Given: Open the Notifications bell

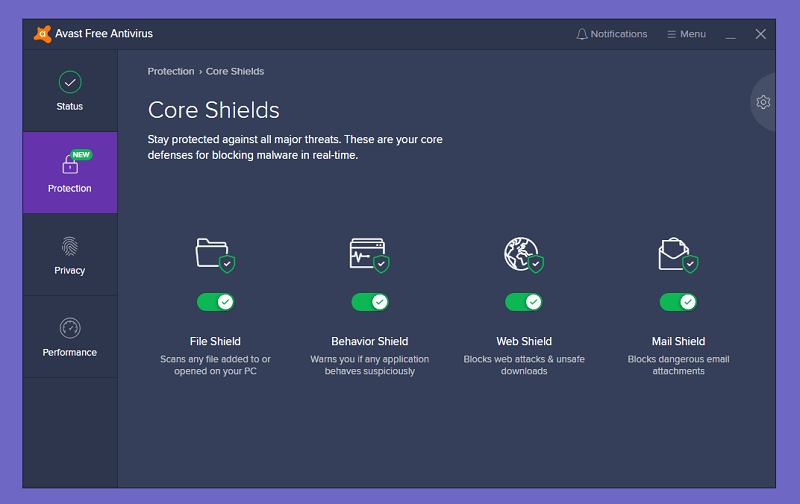Looking at the screenshot, I should [612, 34].
